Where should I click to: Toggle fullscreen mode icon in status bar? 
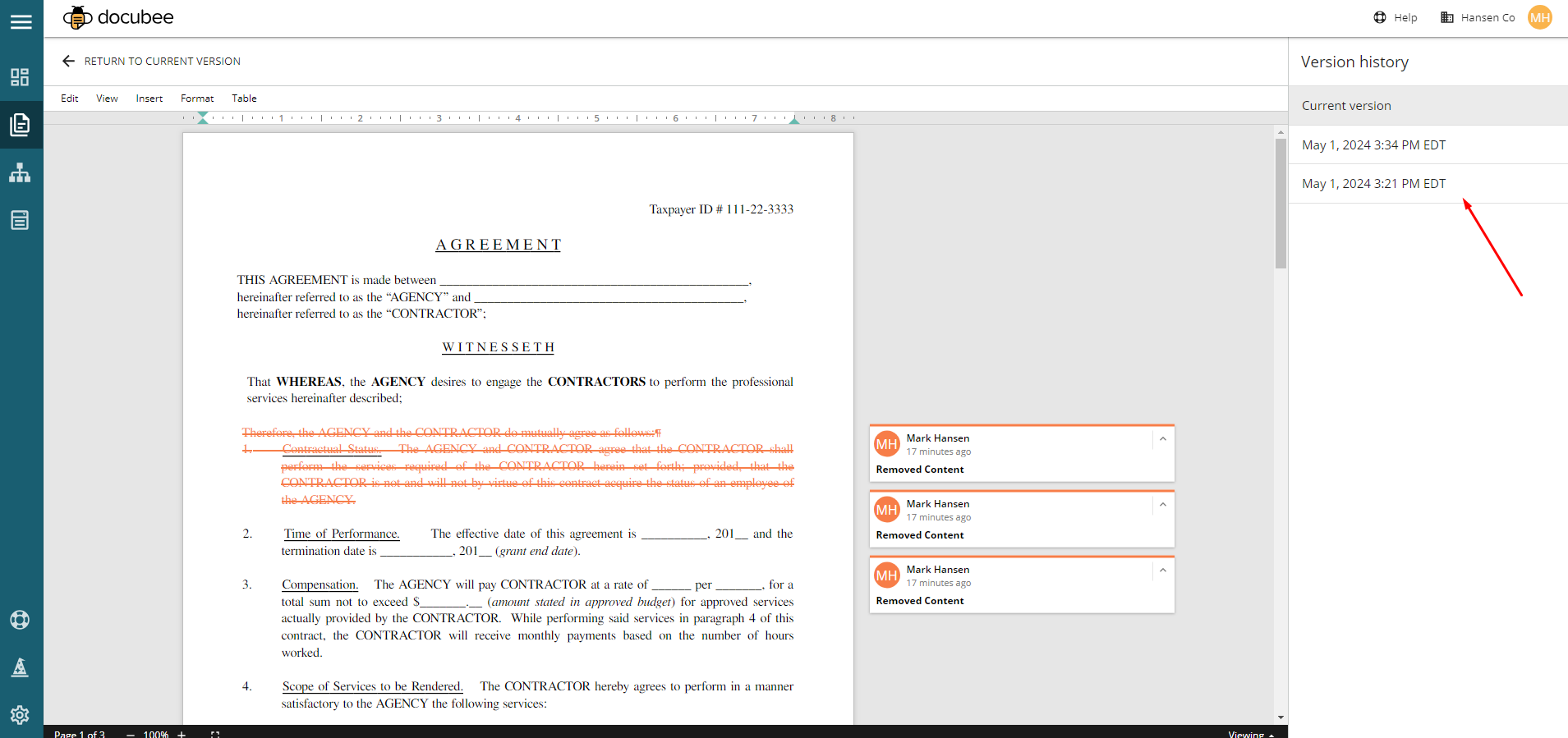click(x=215, y=734)
